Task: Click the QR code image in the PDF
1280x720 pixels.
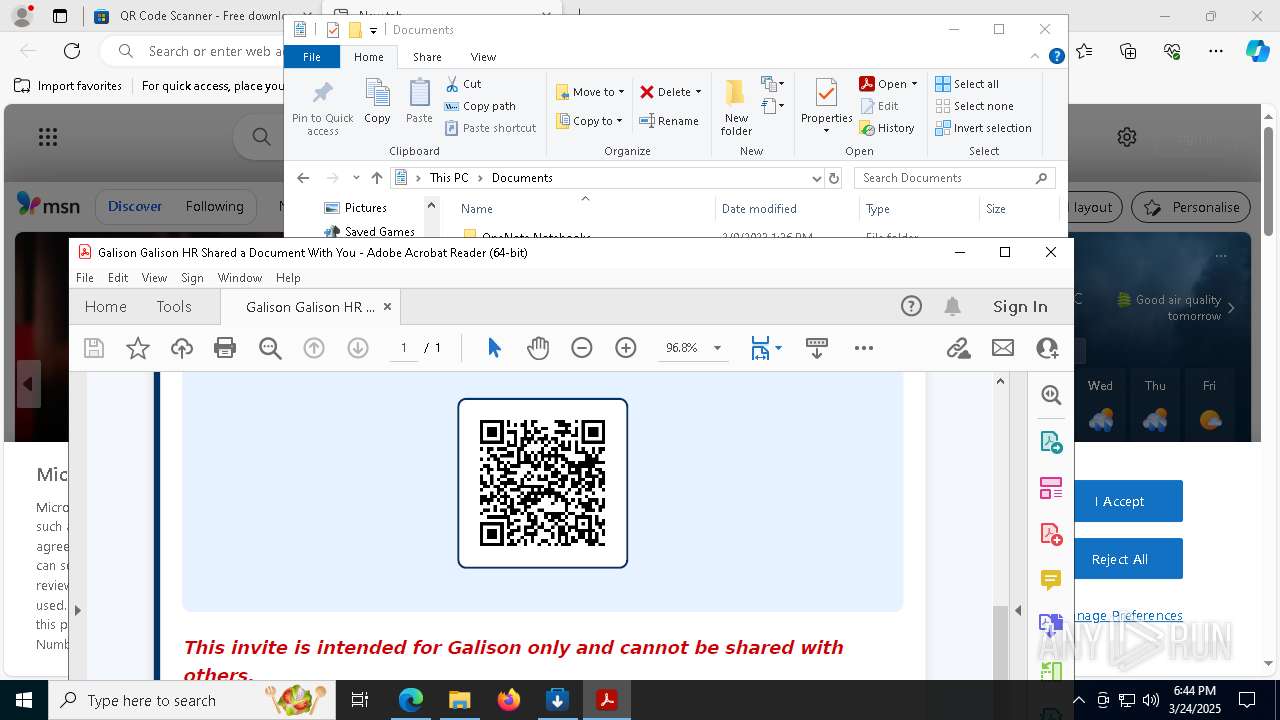Action: 542,483
